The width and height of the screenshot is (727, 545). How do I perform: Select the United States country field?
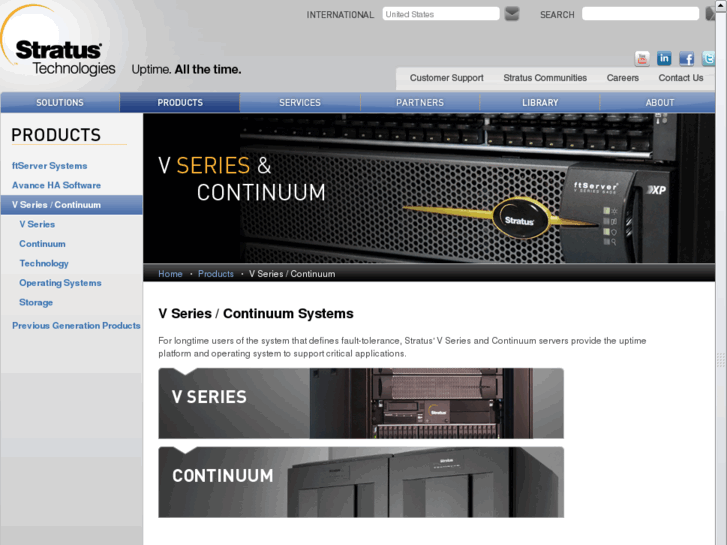[x=441, y=14]
